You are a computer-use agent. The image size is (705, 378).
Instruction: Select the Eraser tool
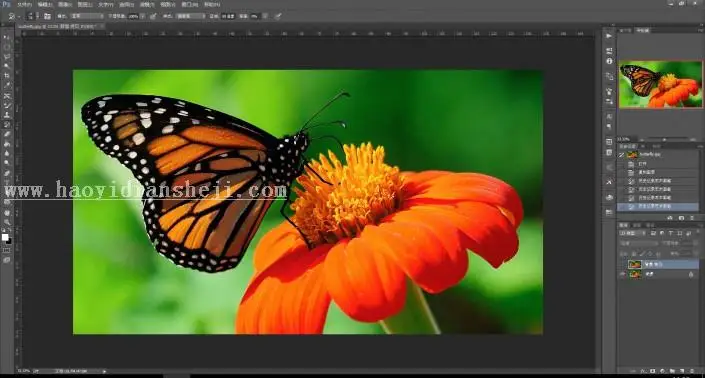tap(7, 134)
